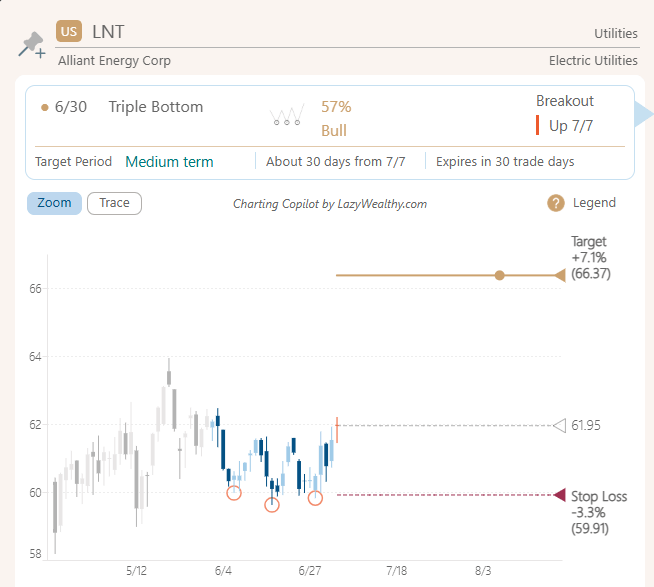The image size is (654, 587).
Task: Click the Target price arrow marker
Action: [x=559, y=274]
